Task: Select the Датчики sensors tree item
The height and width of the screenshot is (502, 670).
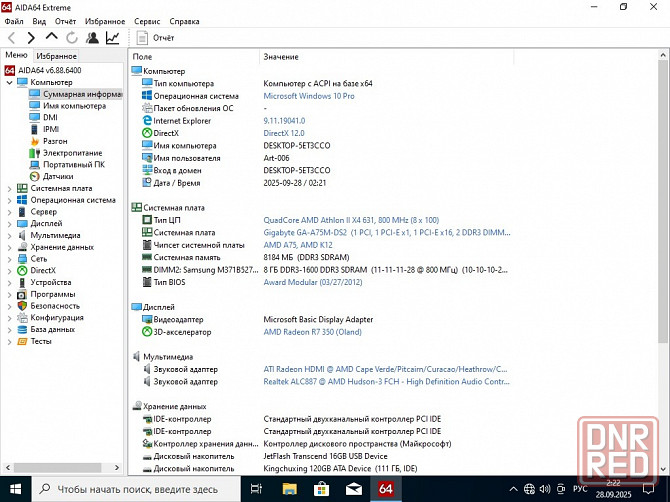Action: tap(57, 176)
